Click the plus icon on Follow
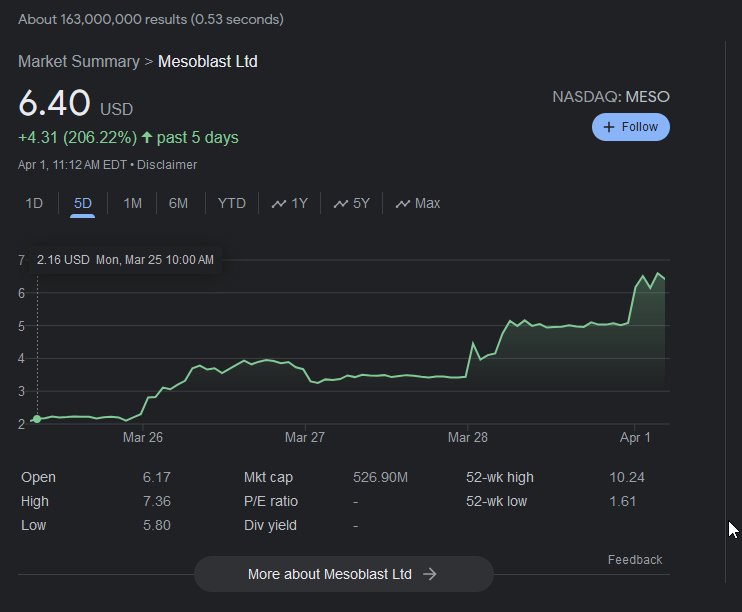Viewport: 742px width, 612px height. pos(609,127)
